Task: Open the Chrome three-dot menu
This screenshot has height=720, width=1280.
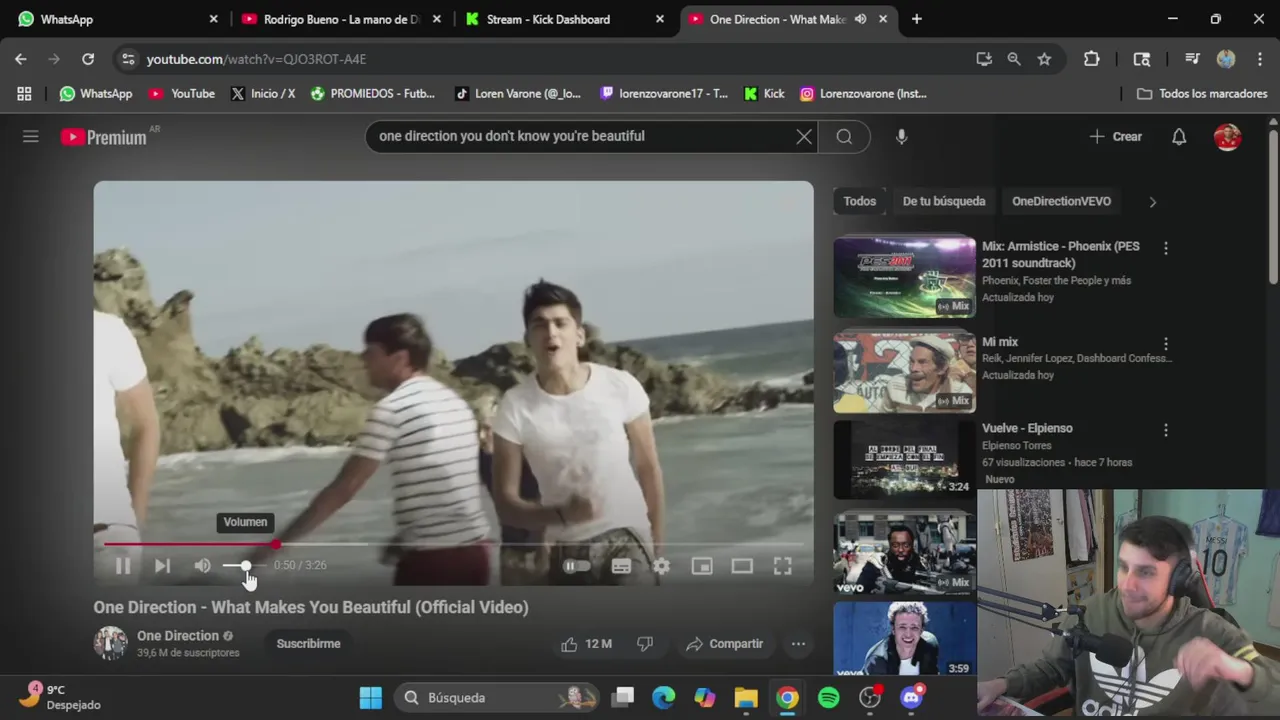Action: [1259, 59]
